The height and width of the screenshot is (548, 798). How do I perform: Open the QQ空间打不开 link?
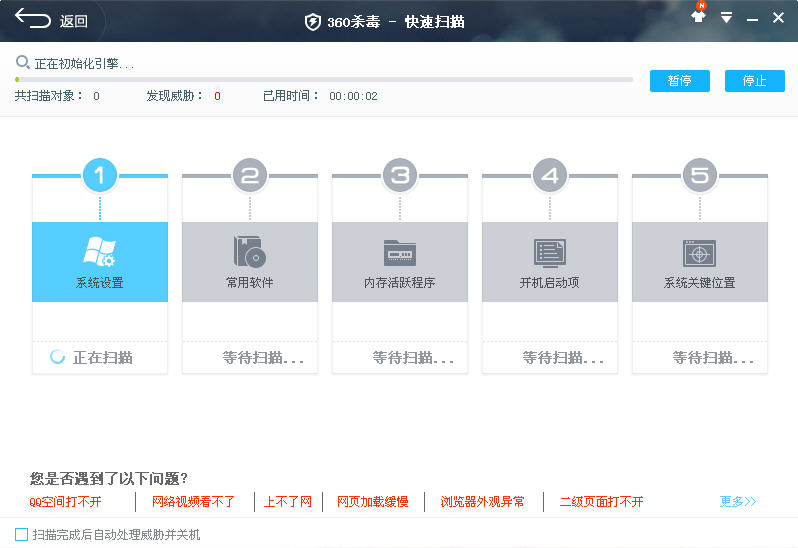65,502
